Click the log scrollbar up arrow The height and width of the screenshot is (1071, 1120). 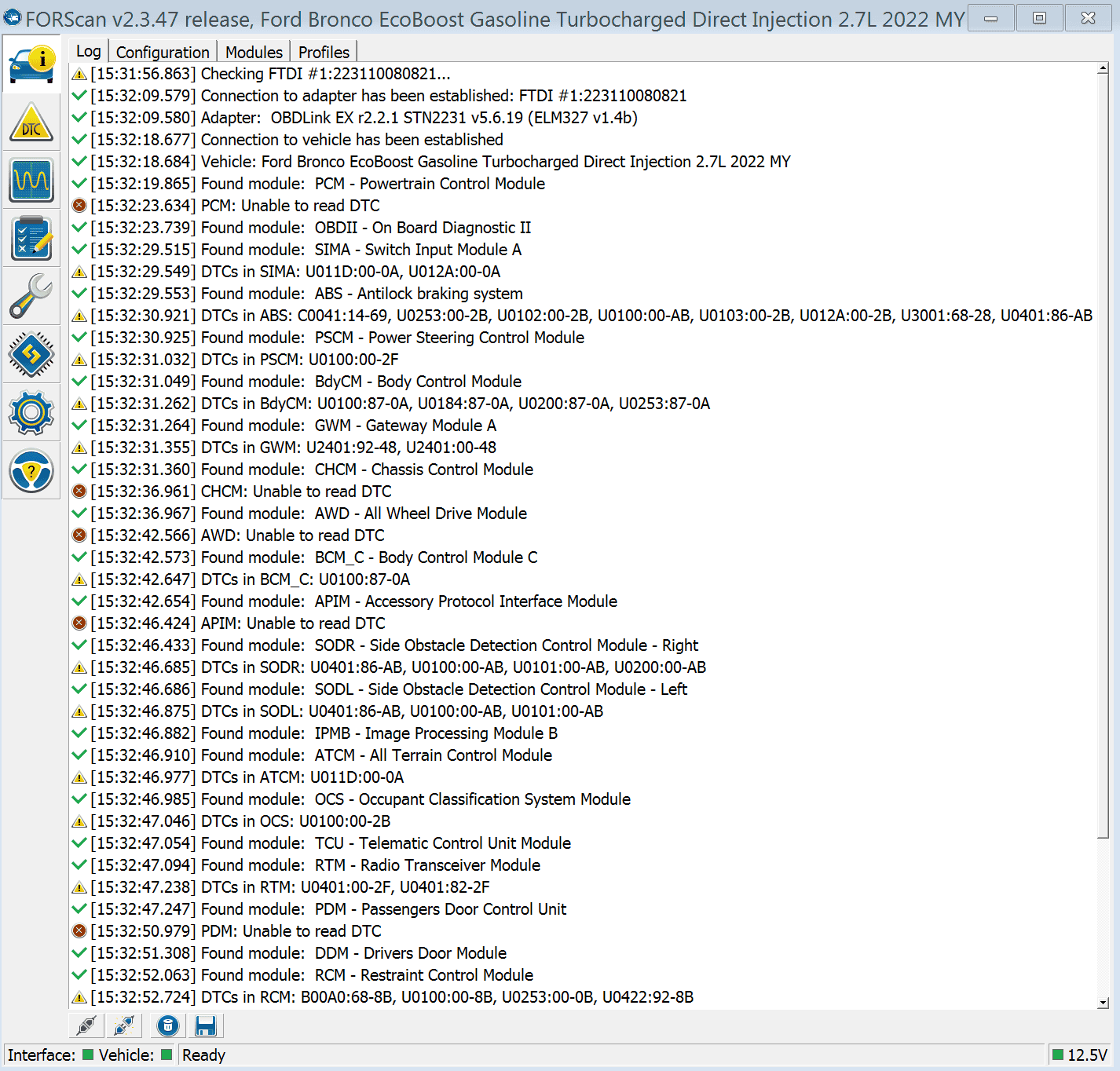click(x=1103, y=69)
